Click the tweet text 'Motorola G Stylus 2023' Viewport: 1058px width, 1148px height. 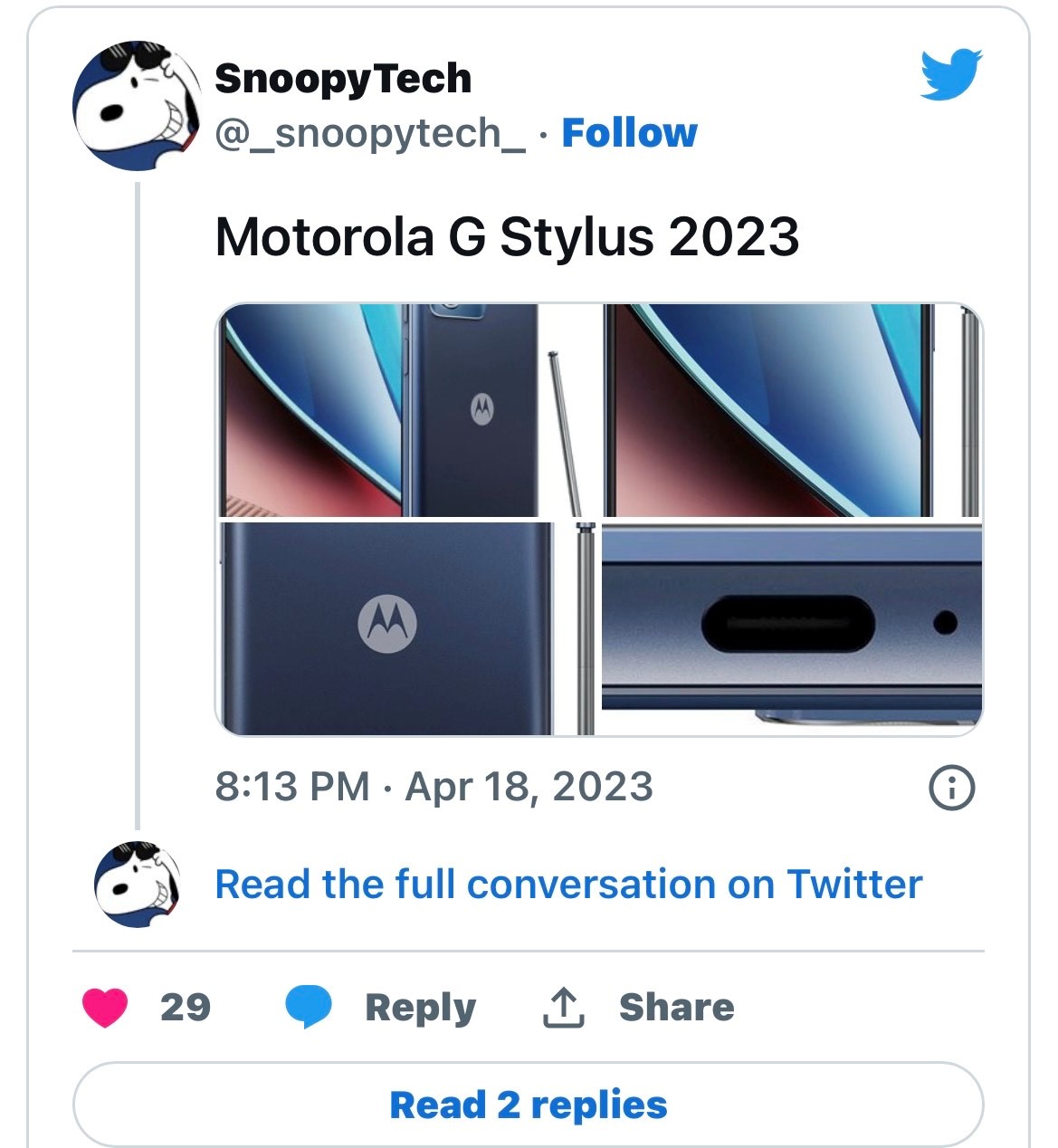507,237
